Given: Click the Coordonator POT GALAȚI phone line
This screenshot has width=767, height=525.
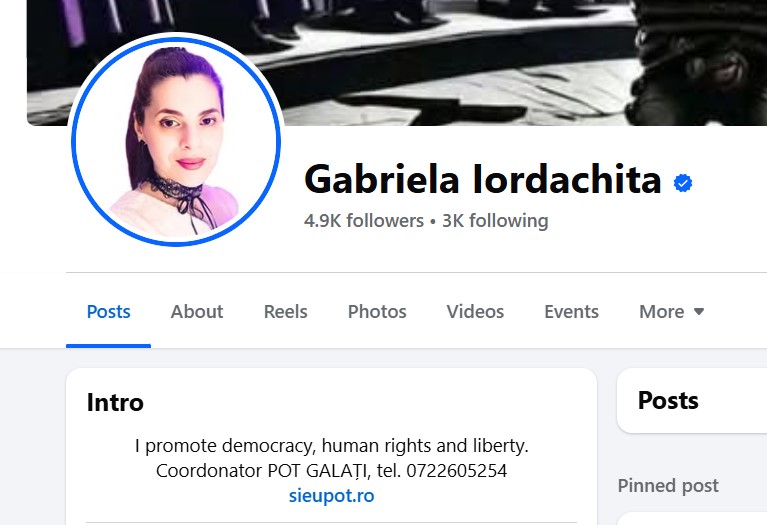Looking at the screenshot, I should (x=332, y=471).
